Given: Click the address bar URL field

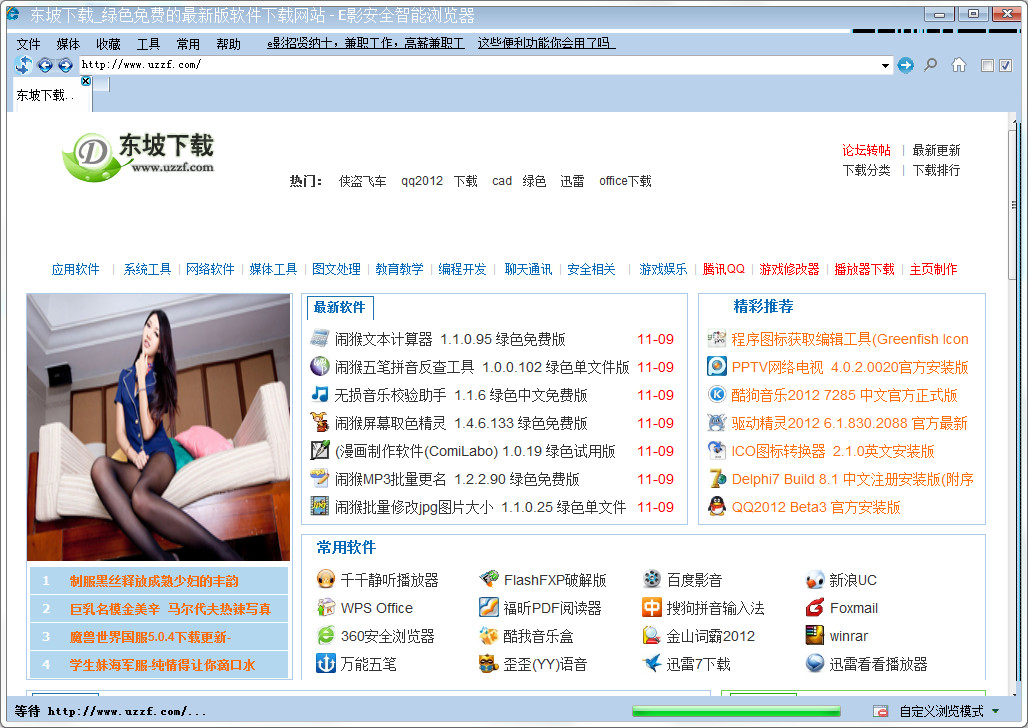Looking at the screenshot, I should pos(479,65).
